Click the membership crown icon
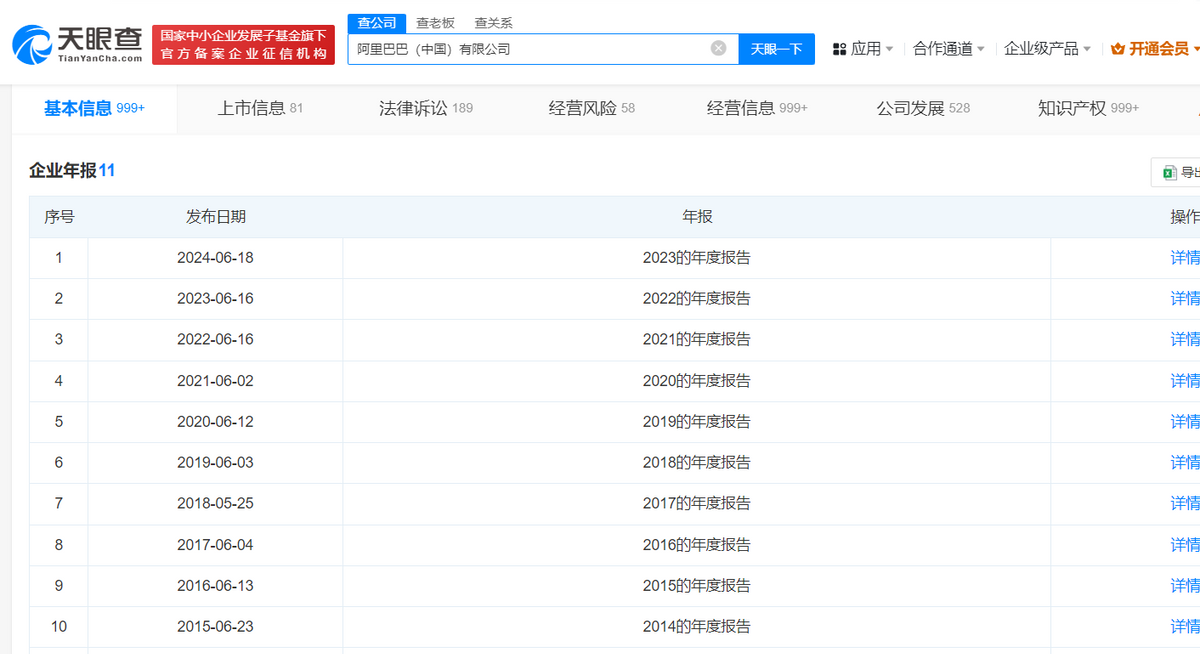Screen dimensions: 1200x654 pos(1117,49)
